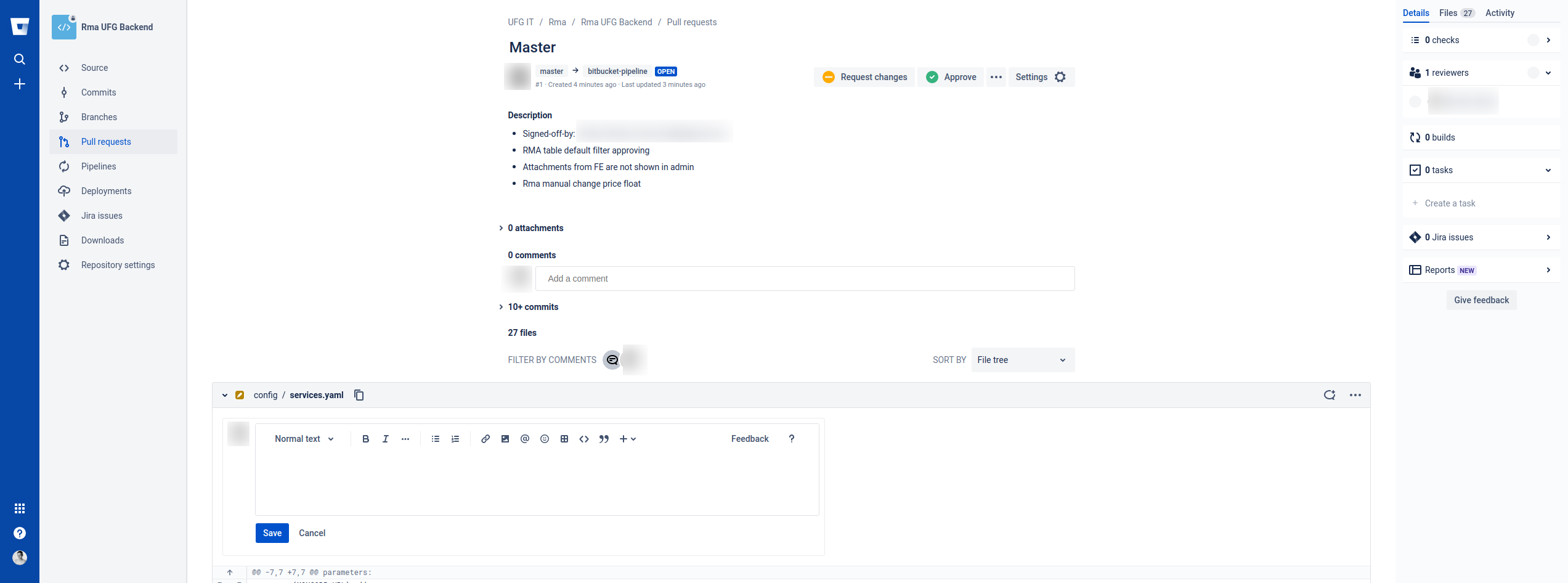Open the Activity tab
Screen dimensions: 1568x583
[1500, 13]
